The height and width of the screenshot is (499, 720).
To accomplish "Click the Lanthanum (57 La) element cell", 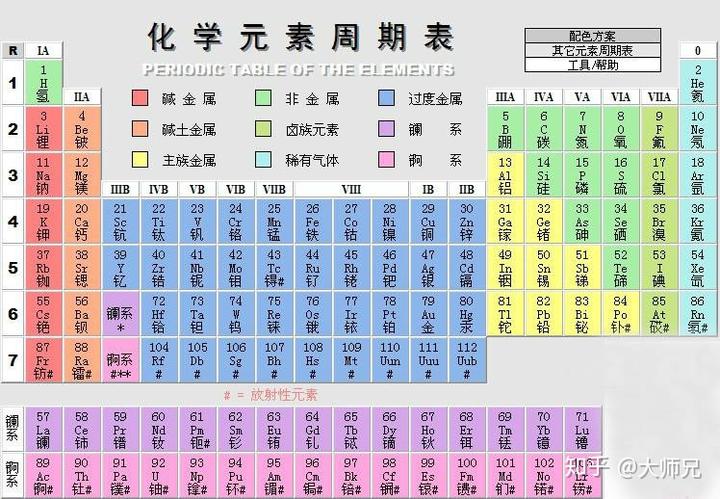I will point(43,430).
